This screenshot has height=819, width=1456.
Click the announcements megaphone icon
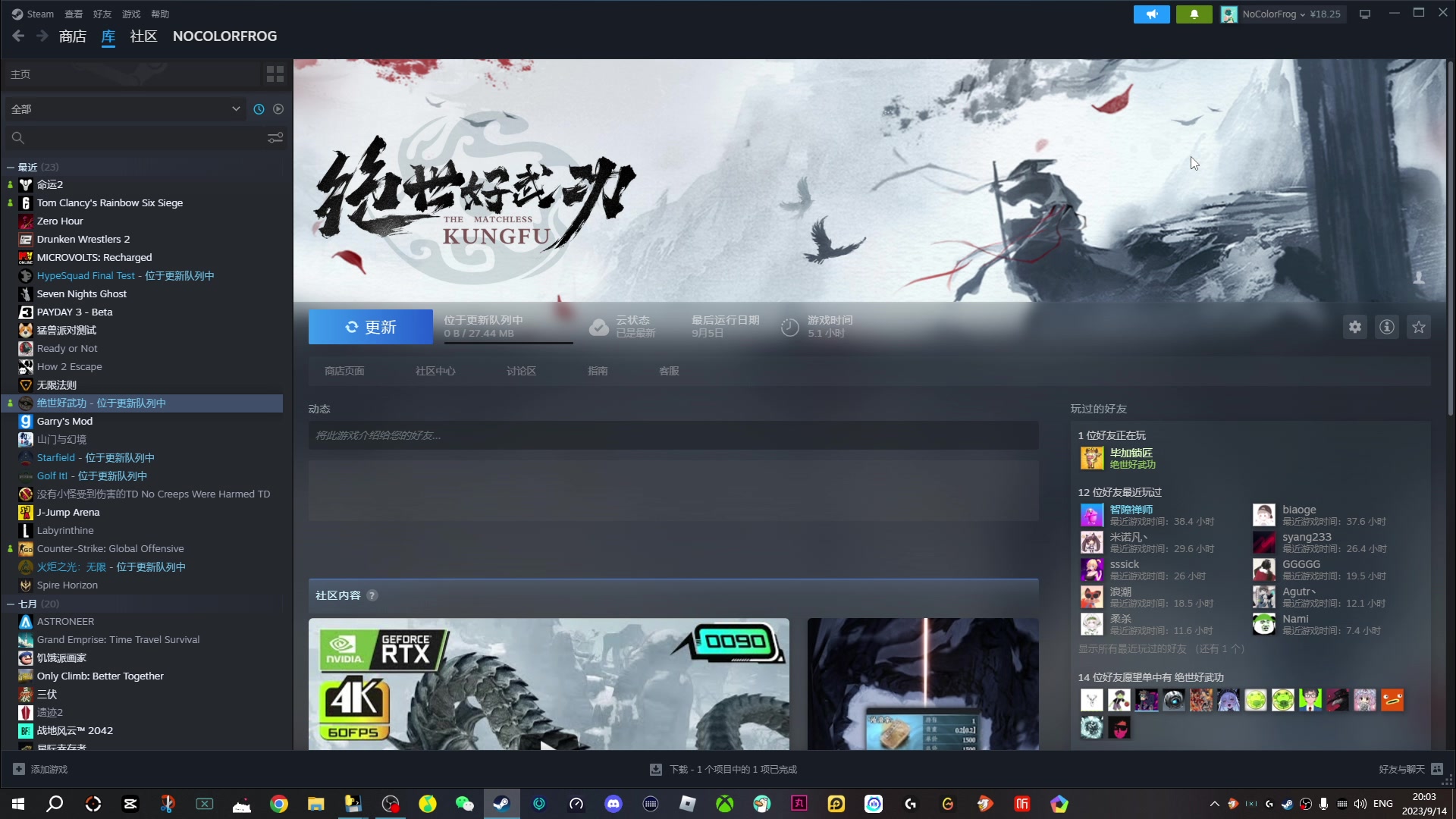pos(1151,14)
